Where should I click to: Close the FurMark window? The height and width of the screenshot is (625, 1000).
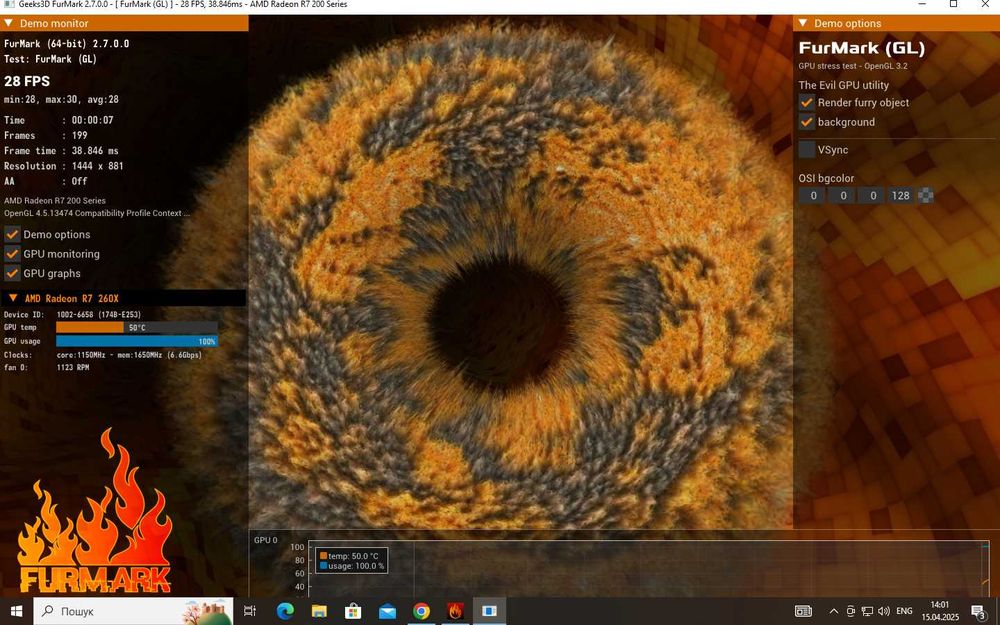[x=985, y=4]
